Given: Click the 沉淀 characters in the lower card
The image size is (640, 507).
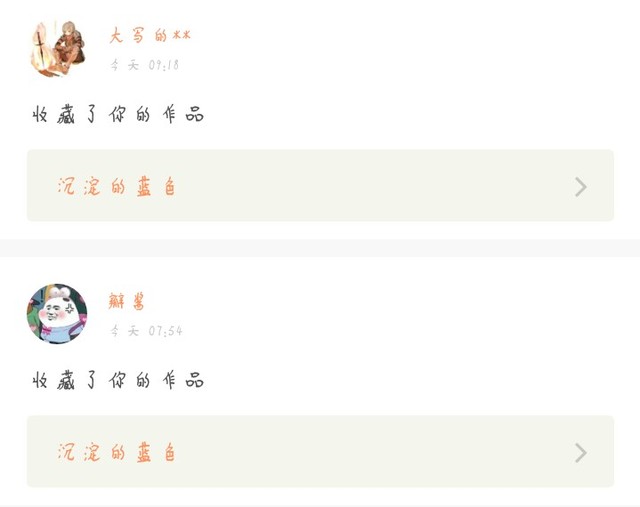Looking at the screenshot, I should (79, 453).
